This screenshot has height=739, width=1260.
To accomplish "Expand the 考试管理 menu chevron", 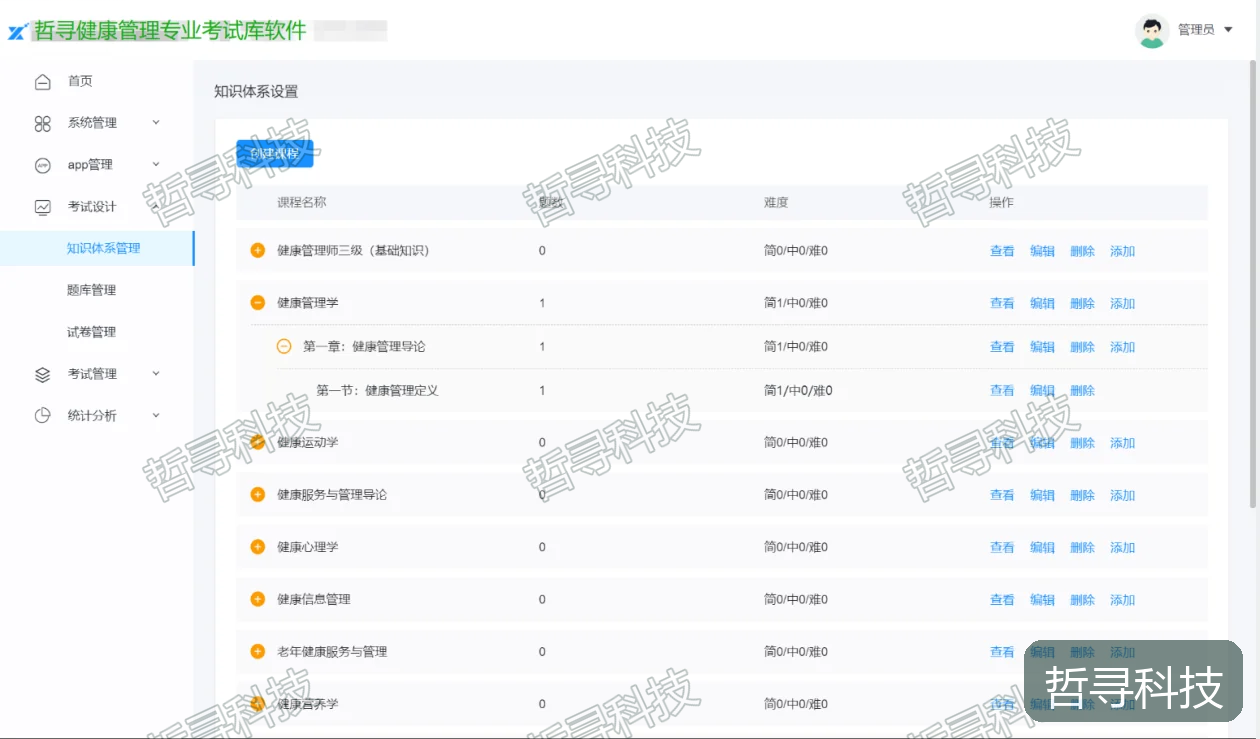I will click(x=156, y=374).
